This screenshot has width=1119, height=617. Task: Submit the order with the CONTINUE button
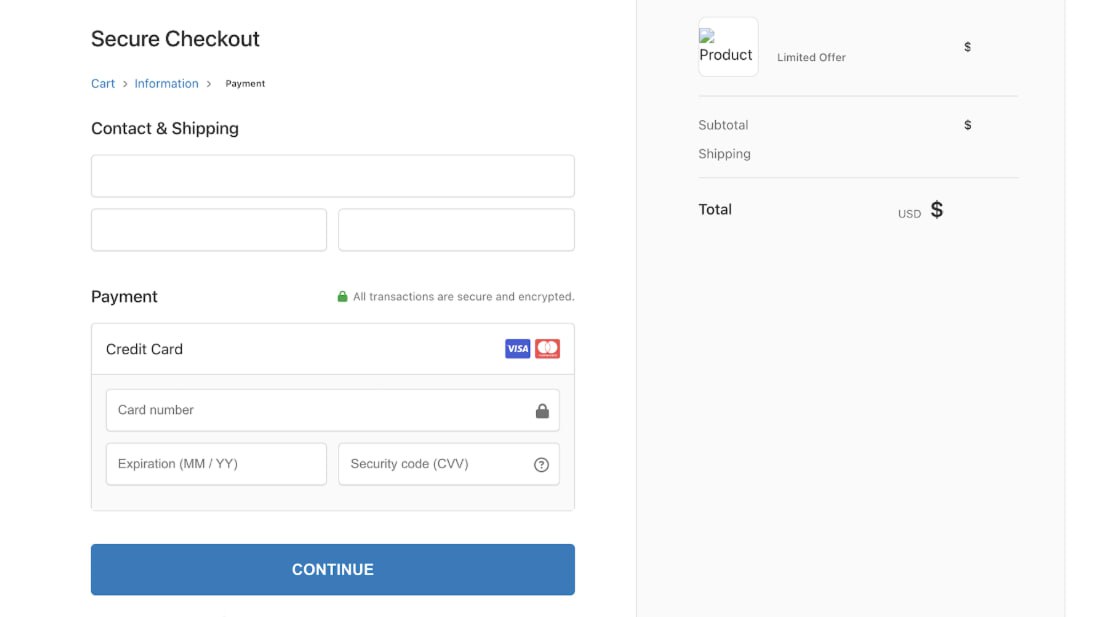(333, 569)
